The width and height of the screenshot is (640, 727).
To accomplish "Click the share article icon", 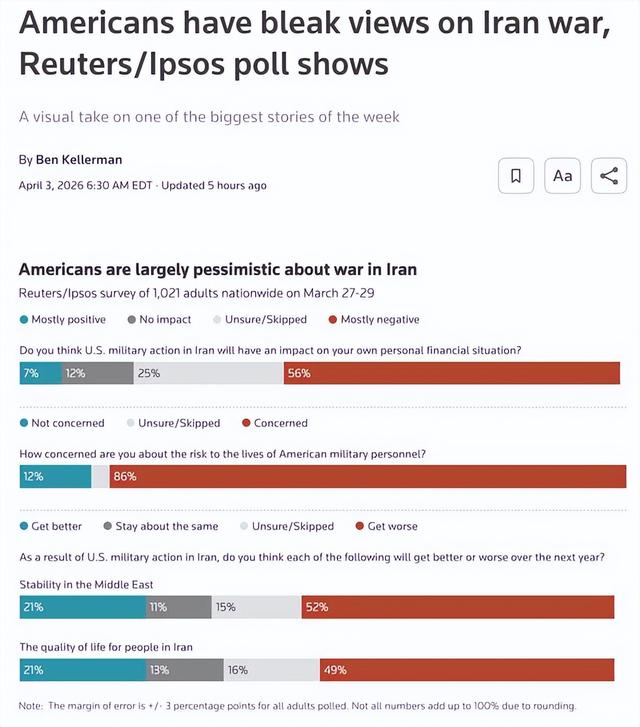I will (609, 176).
